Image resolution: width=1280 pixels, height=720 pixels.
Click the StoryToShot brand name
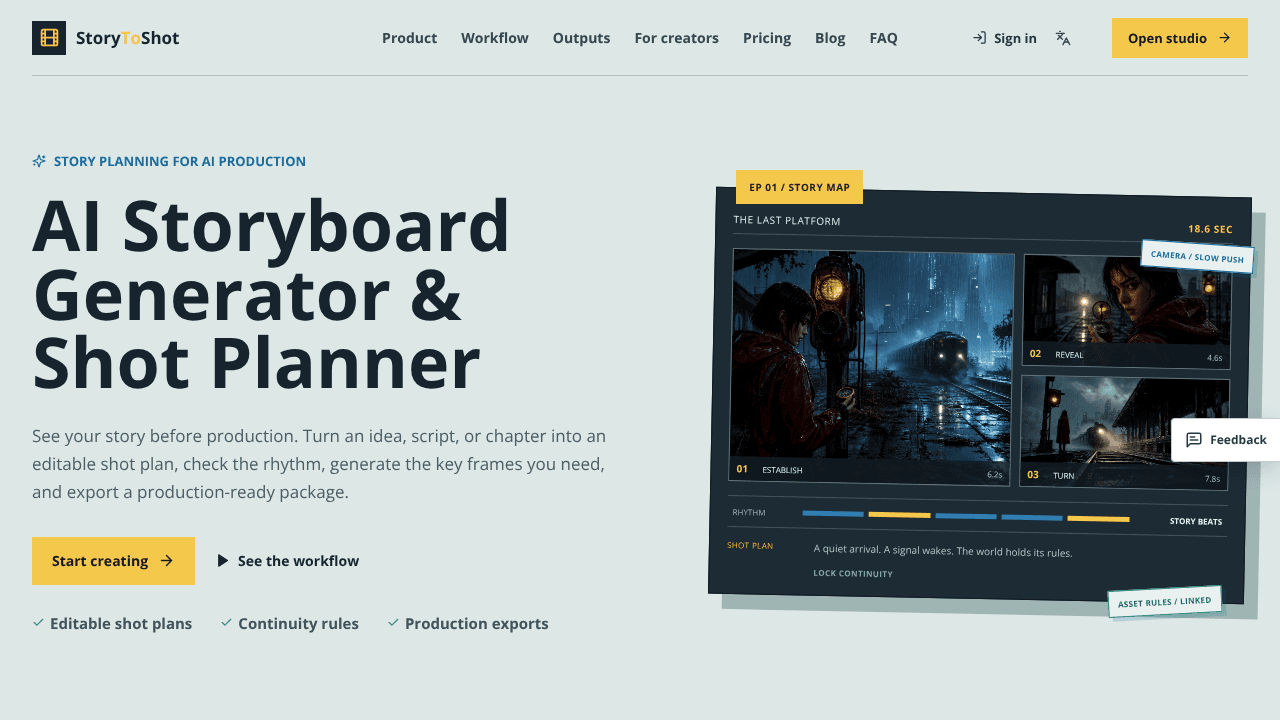(x=128, y=38)
